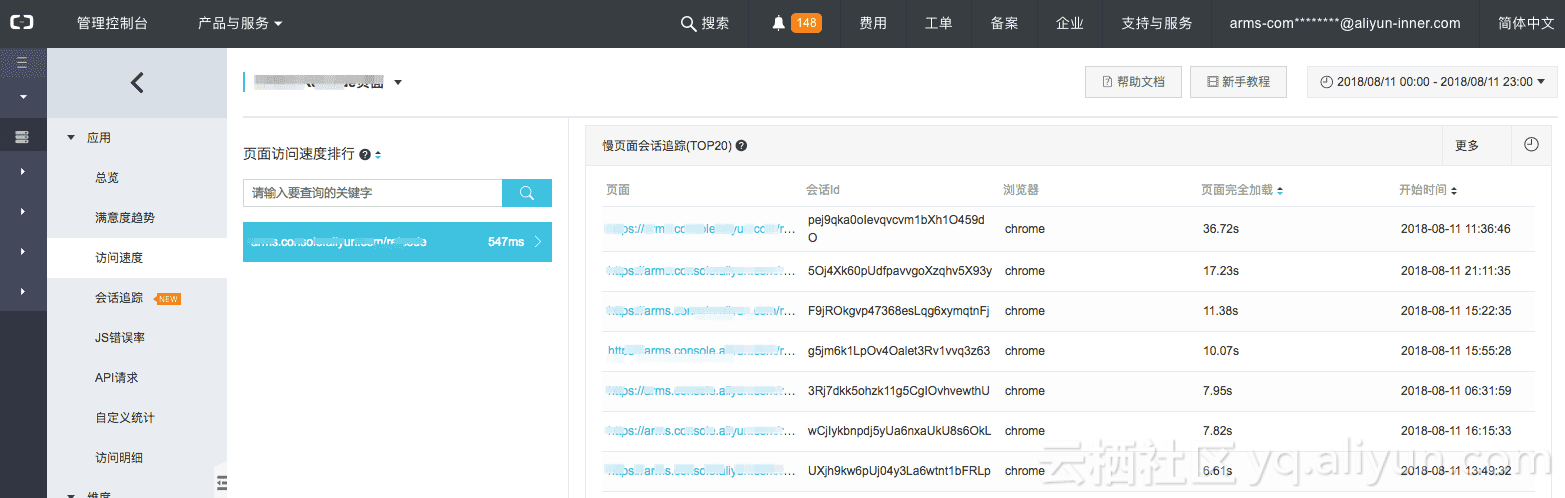
Task: Open 备案 menu
Action: tap(1004, 23)
